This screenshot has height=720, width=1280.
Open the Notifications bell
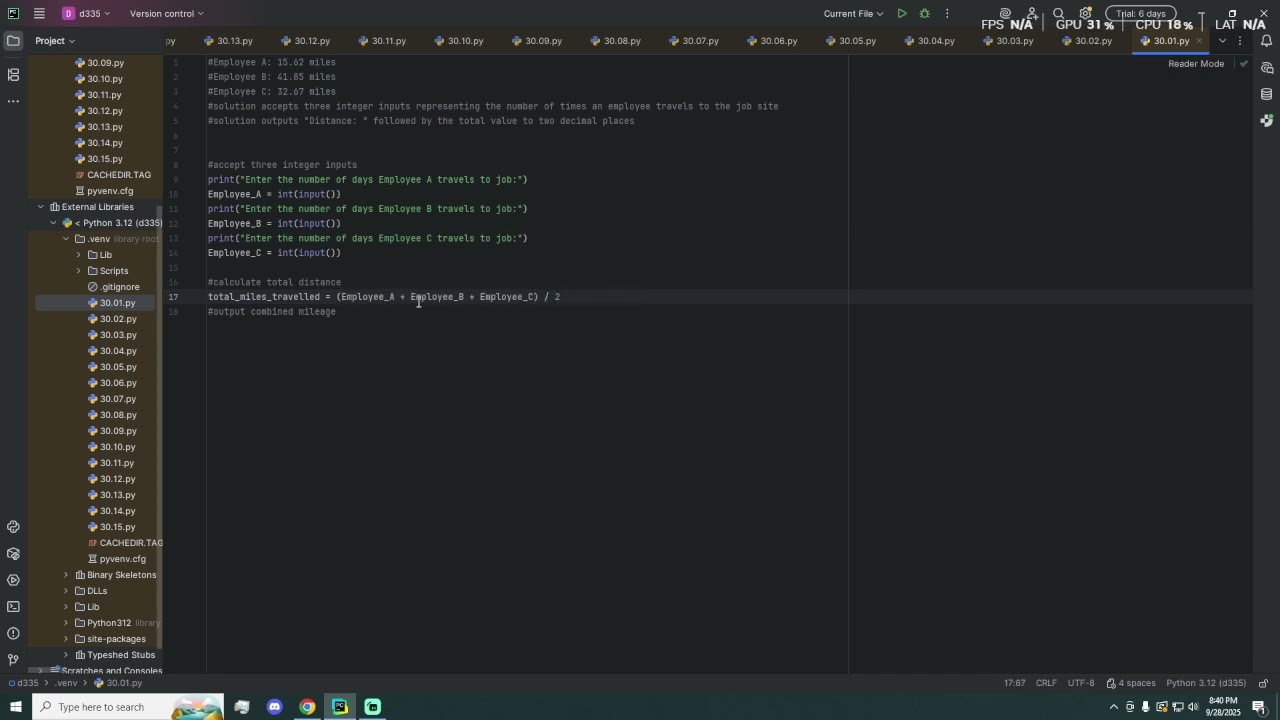click(x=1266, y=41)
